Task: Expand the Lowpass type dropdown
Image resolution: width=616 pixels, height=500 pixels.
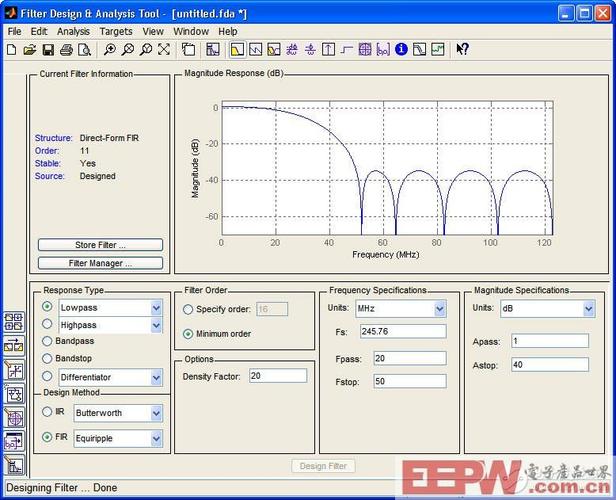Action: tap(156, 308)
